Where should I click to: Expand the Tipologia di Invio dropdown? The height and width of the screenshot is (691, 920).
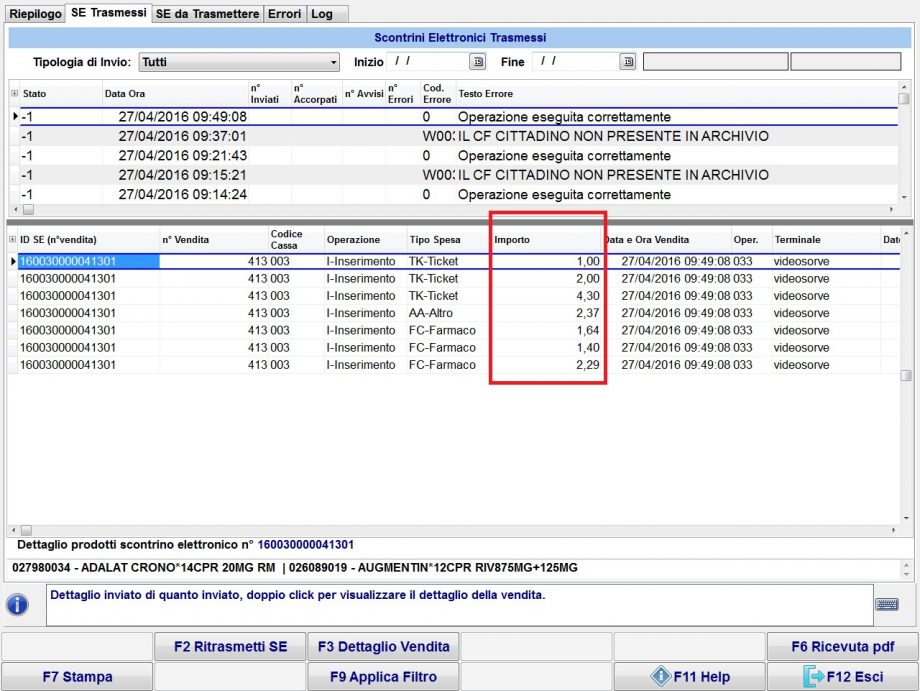[x=334, y=62]
